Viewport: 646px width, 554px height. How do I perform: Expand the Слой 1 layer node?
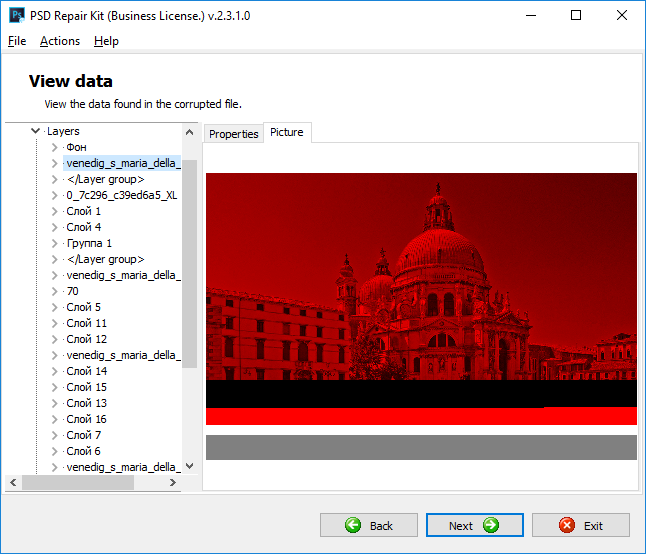tap(54, 211)
